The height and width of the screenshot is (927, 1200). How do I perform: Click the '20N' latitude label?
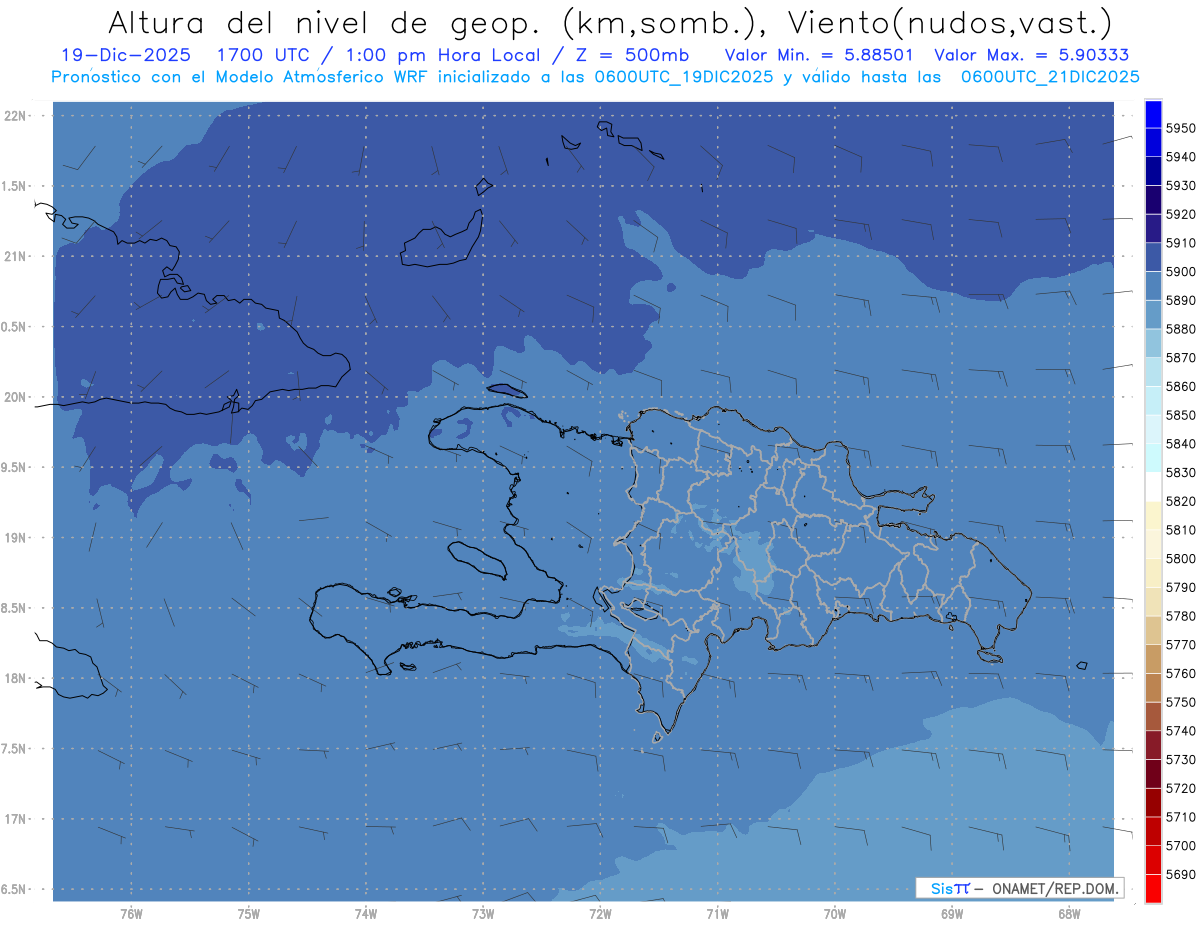[x=16, y=397]
